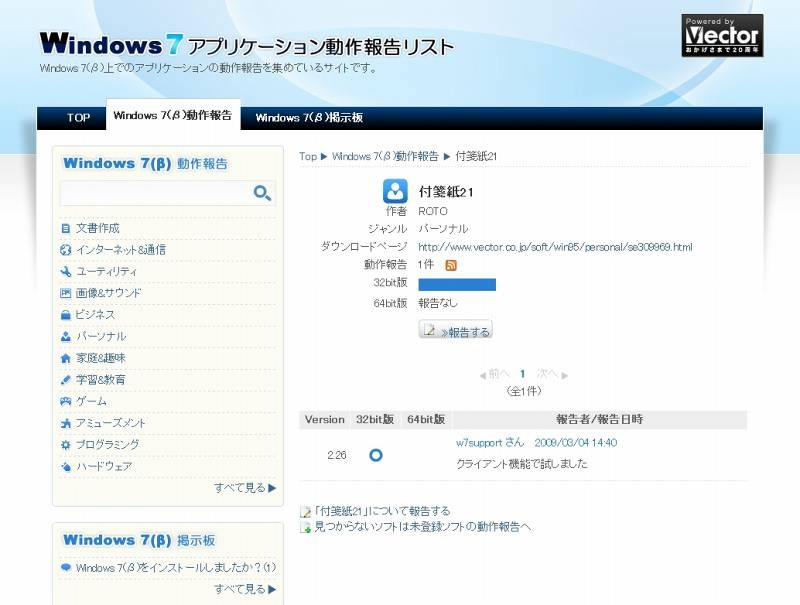Open the インターネット&通信 category
Image resolution: width=800 pixels, height=605 pixels.
(x=121, y=250)
